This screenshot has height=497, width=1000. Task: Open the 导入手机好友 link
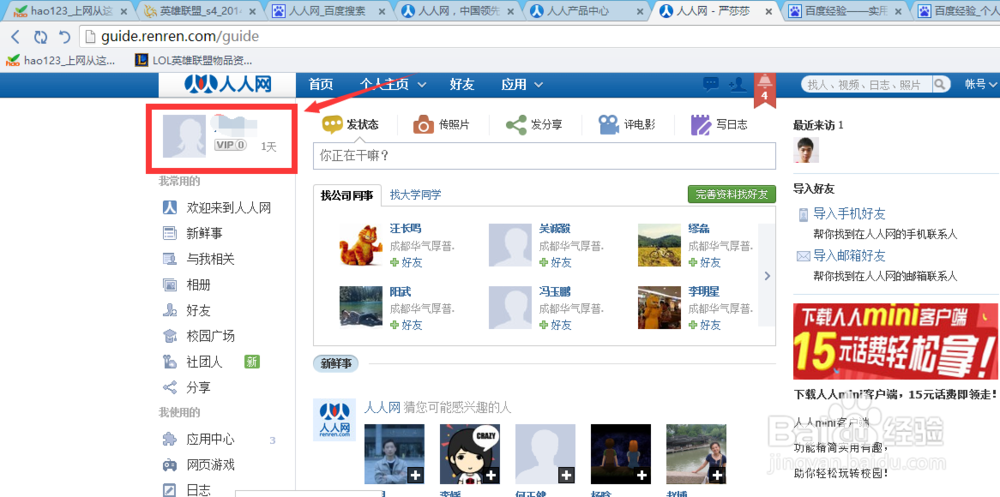[x=849, y=214]
